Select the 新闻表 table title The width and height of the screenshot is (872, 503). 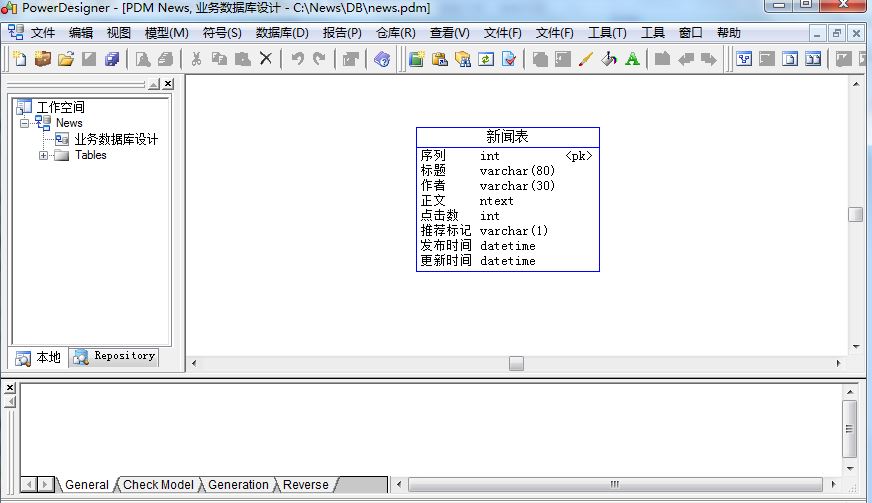coord(507,136)
